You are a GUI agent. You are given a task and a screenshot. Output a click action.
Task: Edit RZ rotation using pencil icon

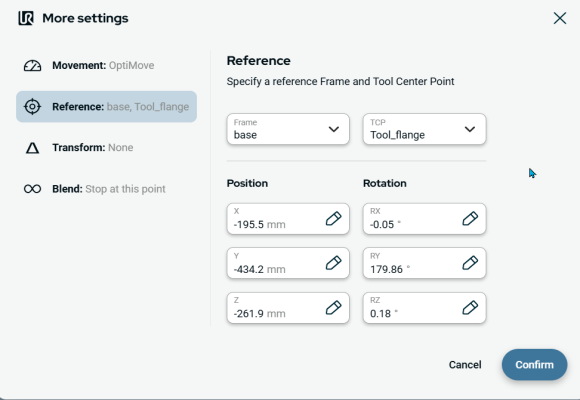click(470, 308)
